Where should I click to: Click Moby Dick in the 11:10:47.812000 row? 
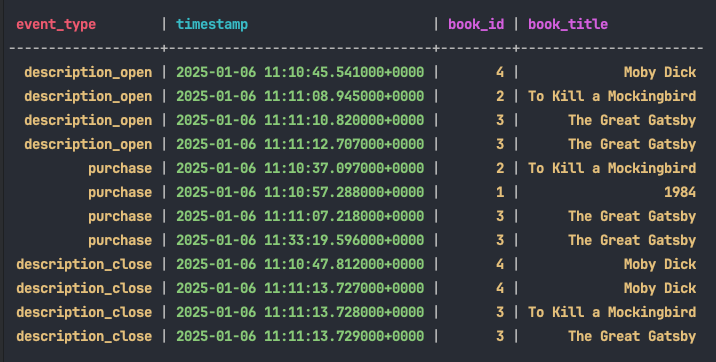[660, 264]
